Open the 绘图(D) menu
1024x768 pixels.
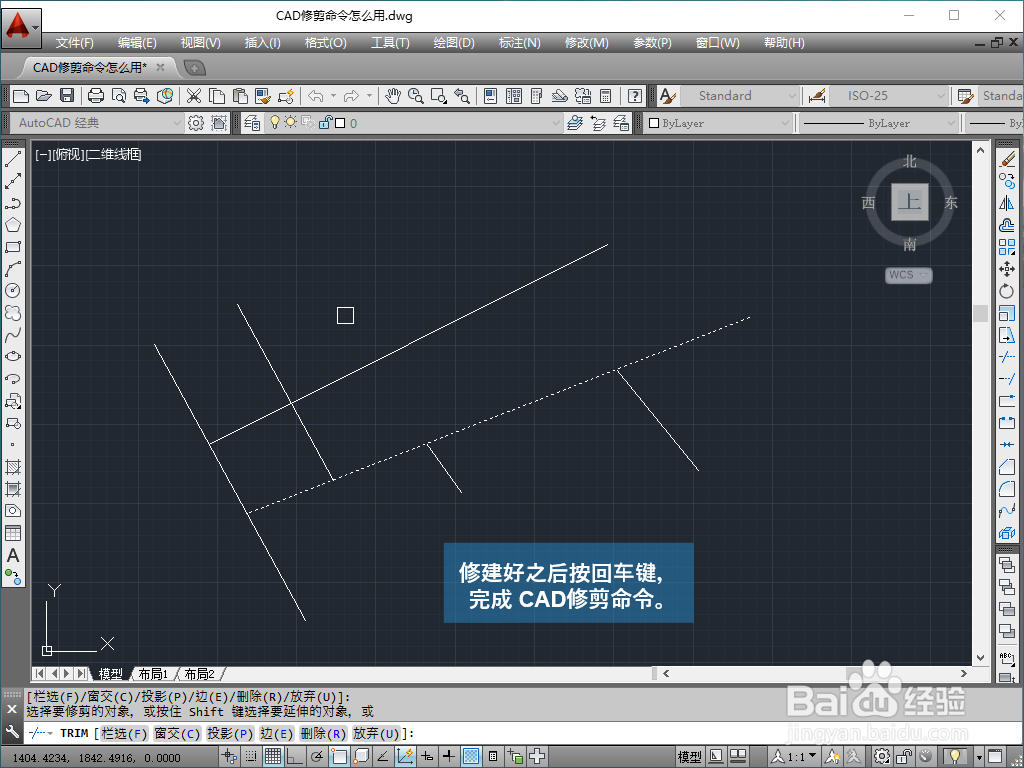tap(454, 43)
